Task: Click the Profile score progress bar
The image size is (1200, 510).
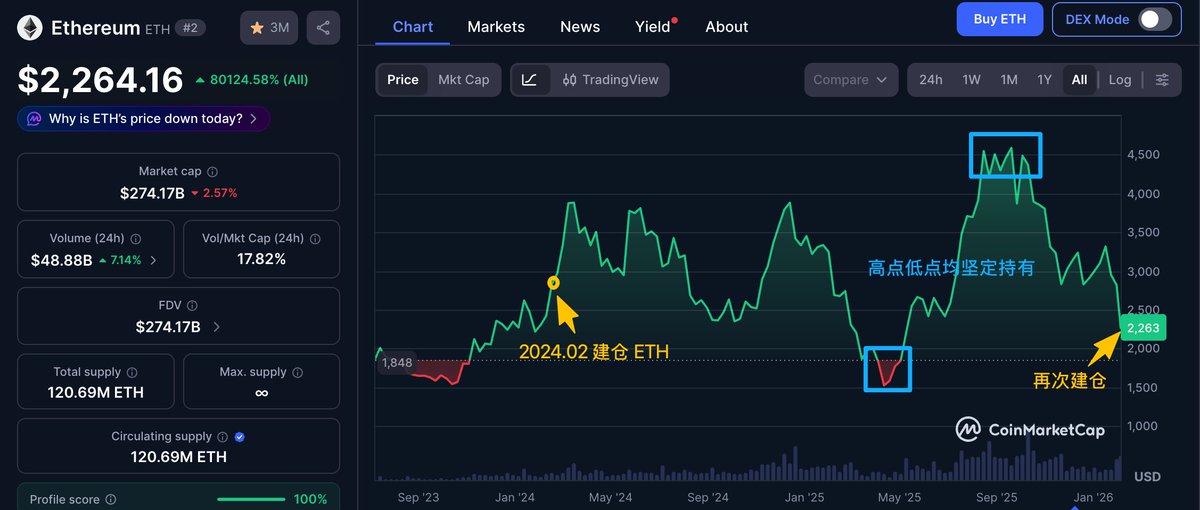Action: (251, 499)
